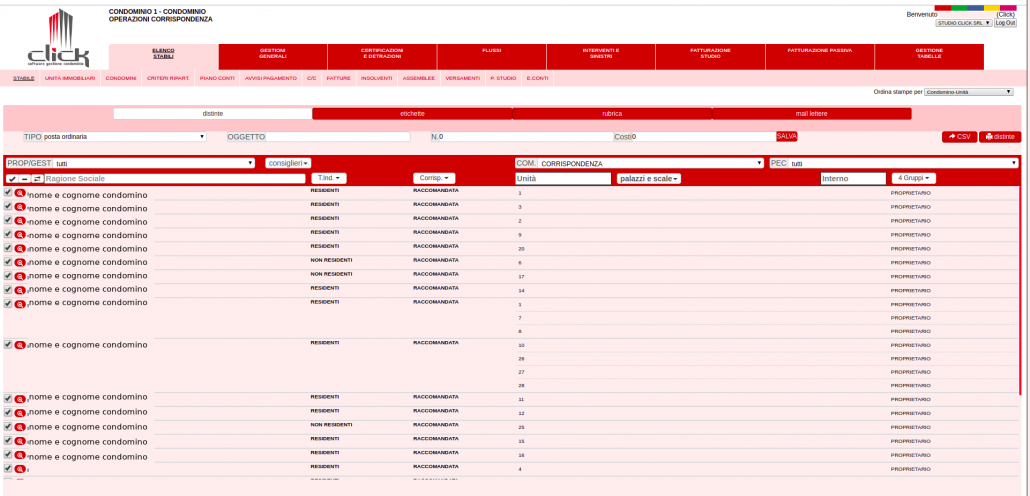The image size is (1030, 496).
Task: Open details magnifier for unit 16 row
Action: pyautogui.click(x=20, y=455)
